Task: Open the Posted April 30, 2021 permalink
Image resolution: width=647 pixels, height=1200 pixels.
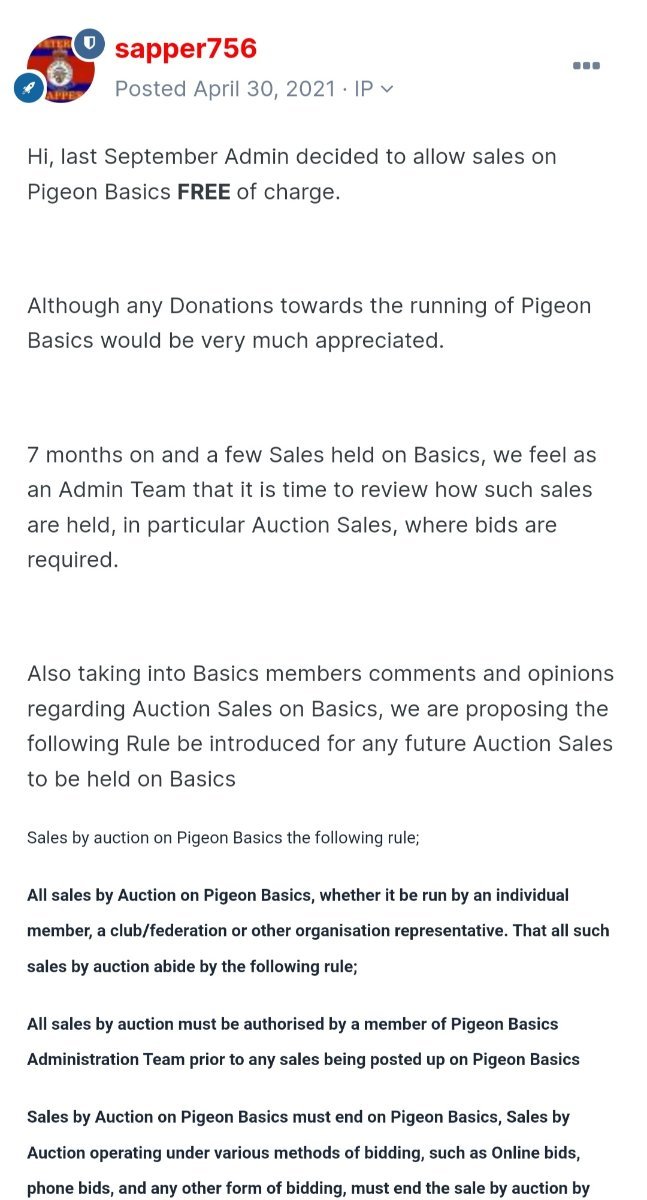Action: click(225, 89)
